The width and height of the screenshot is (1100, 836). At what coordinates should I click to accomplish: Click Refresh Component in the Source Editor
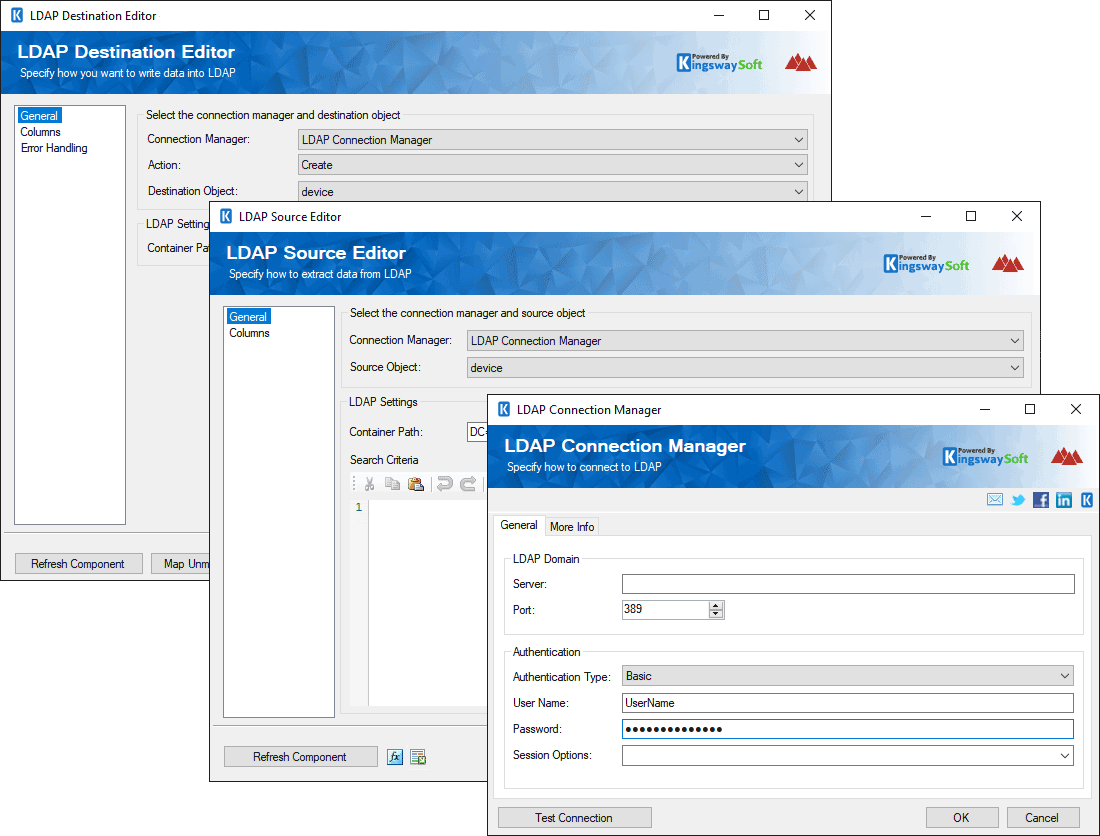(300, 757)
